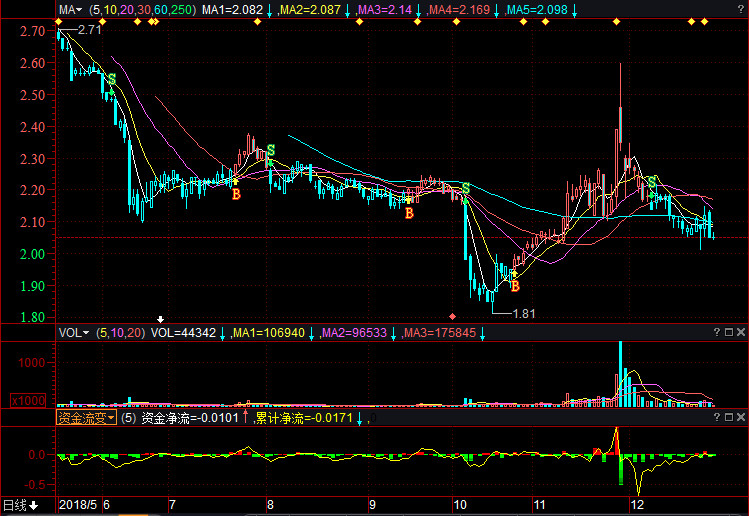Click the 资金净流=-0.0101 value
Screen dimensions: 749x516
click(x=190, y=418)
